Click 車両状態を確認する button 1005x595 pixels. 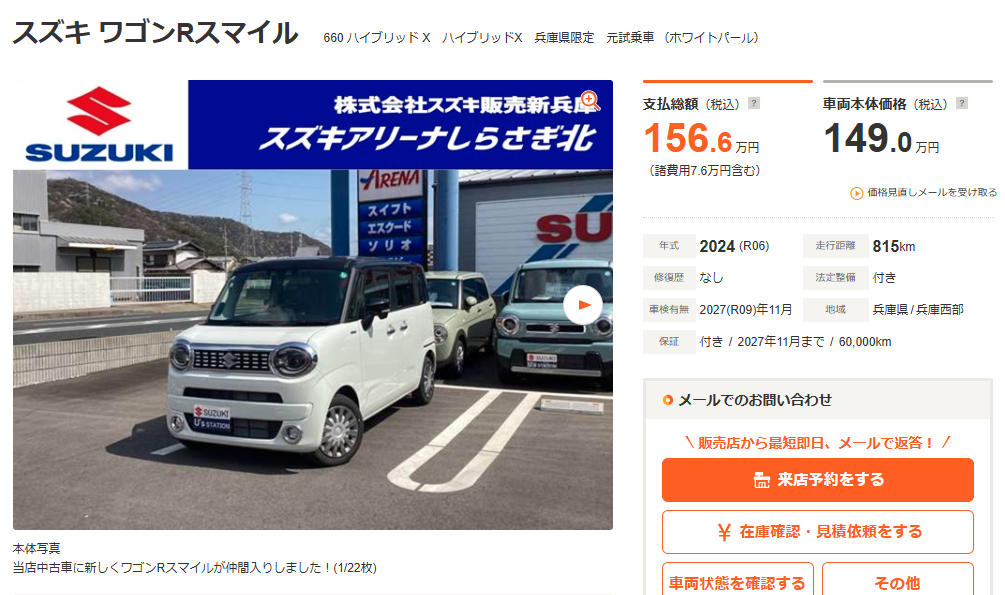pos(738,580)
